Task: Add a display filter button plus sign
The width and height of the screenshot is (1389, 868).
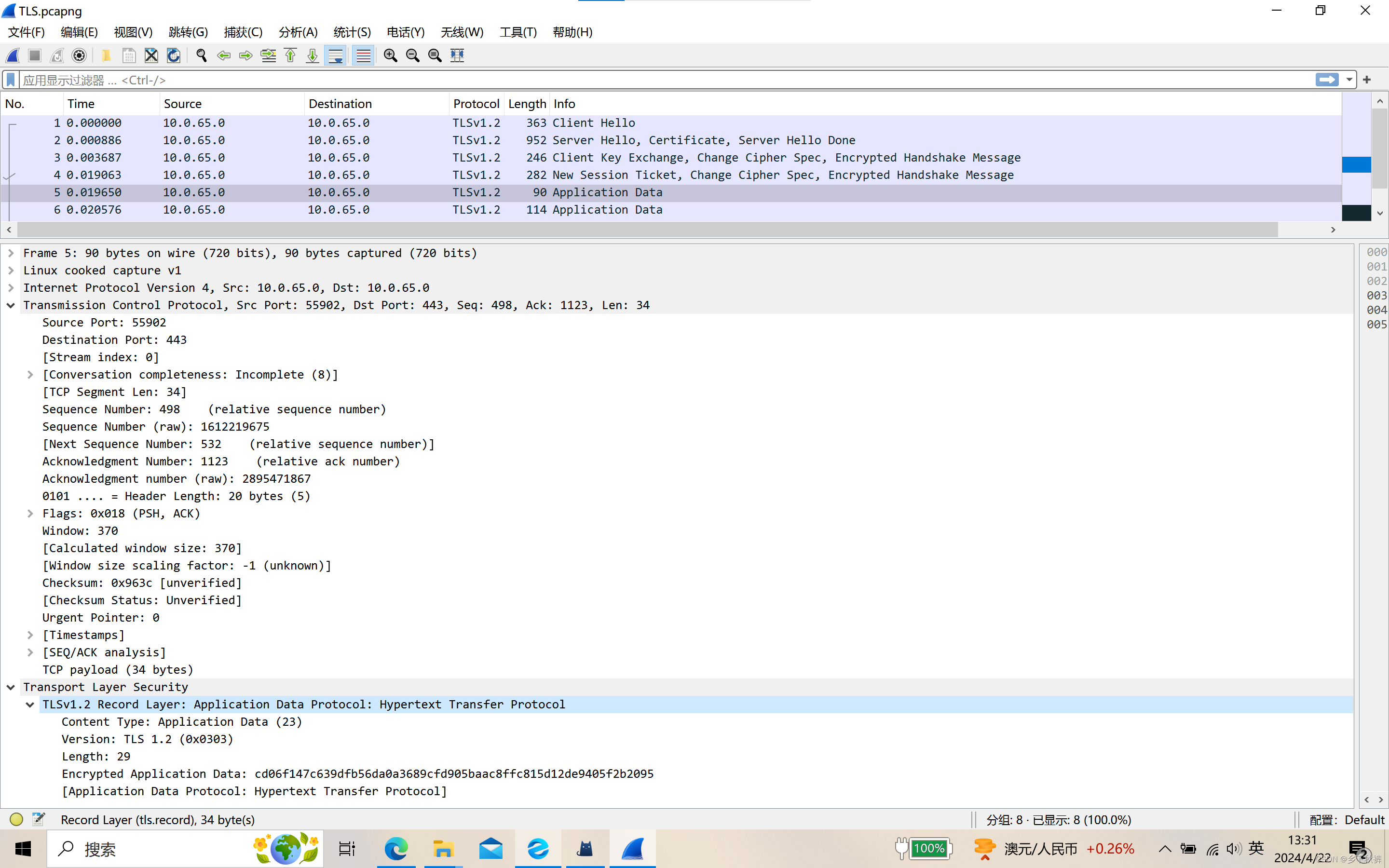Action: tap(1367, 80)
